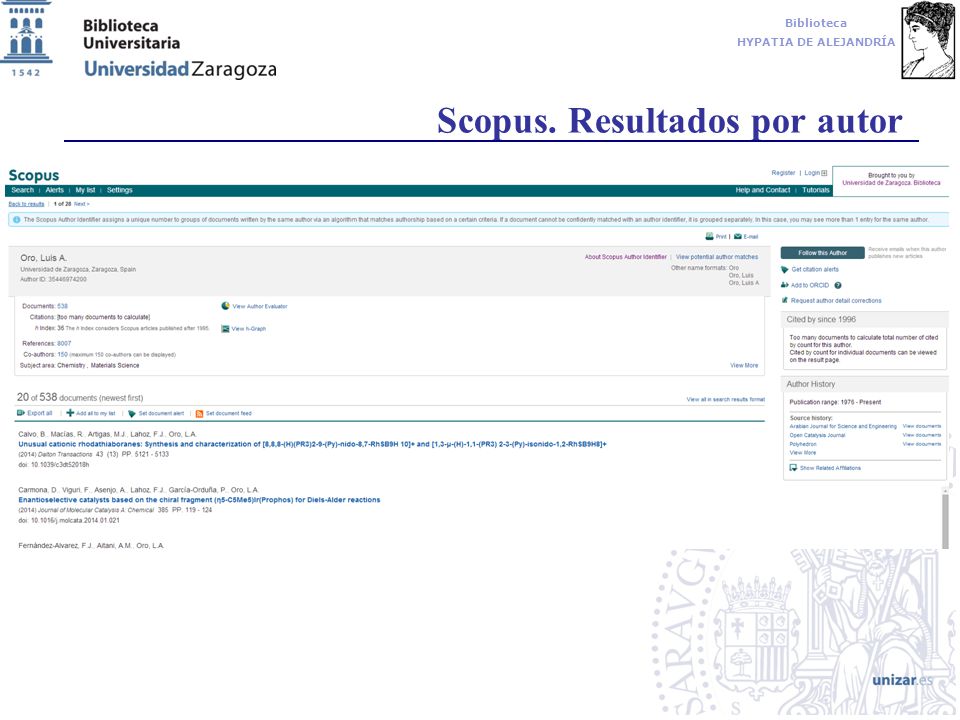Click the Print printer icon

pyautogui.click(x=710, y=236)
